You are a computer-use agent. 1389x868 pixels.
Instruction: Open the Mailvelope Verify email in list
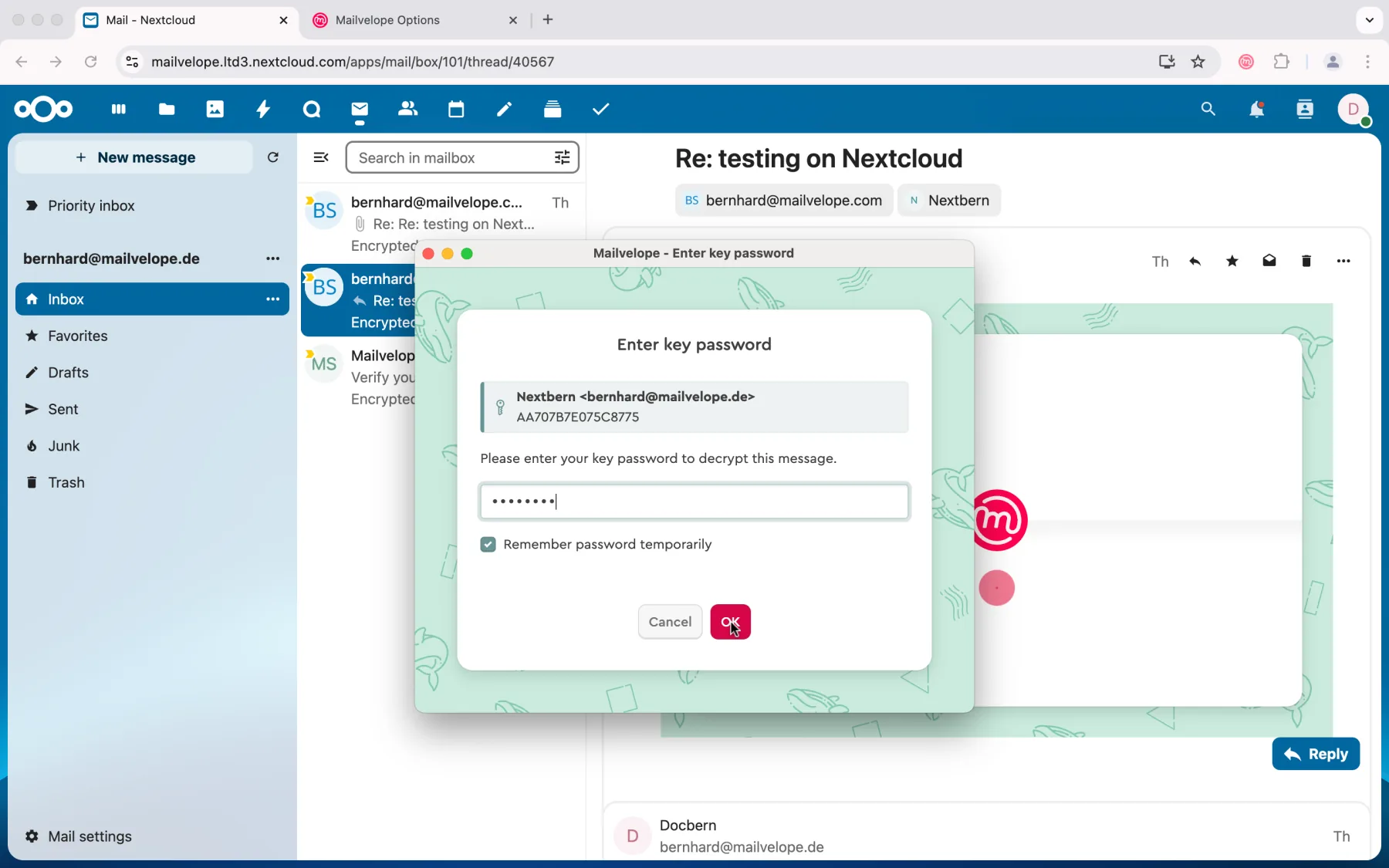click(359, 377)
